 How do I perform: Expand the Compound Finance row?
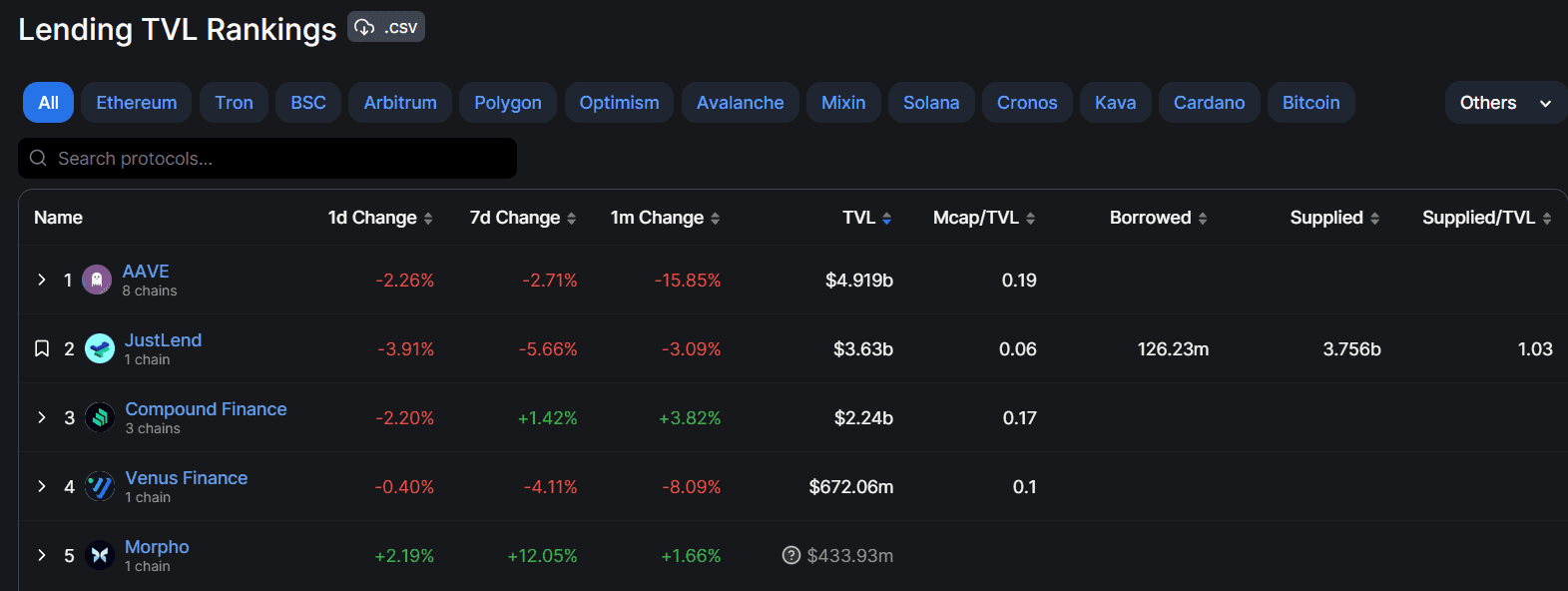(x=42, y=417)
